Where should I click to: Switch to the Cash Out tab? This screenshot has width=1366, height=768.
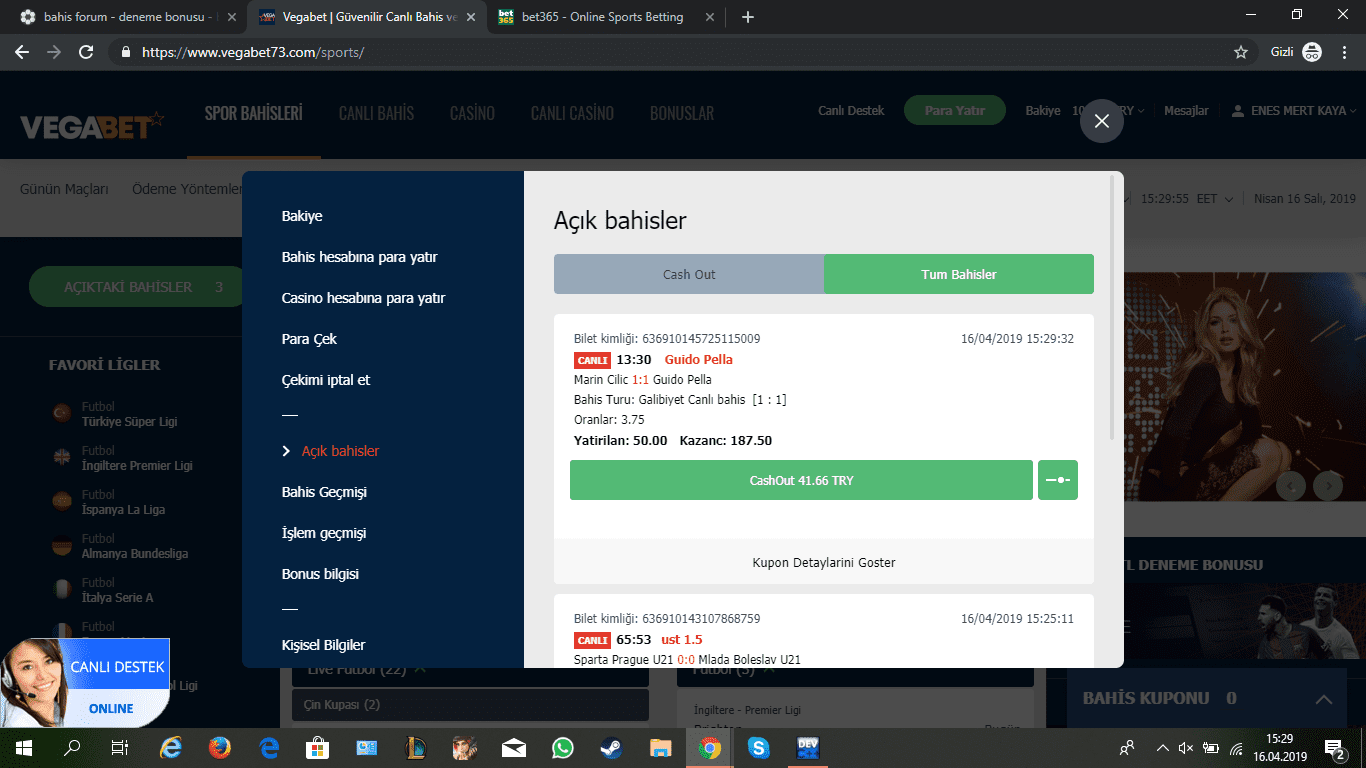coord(689,274)
